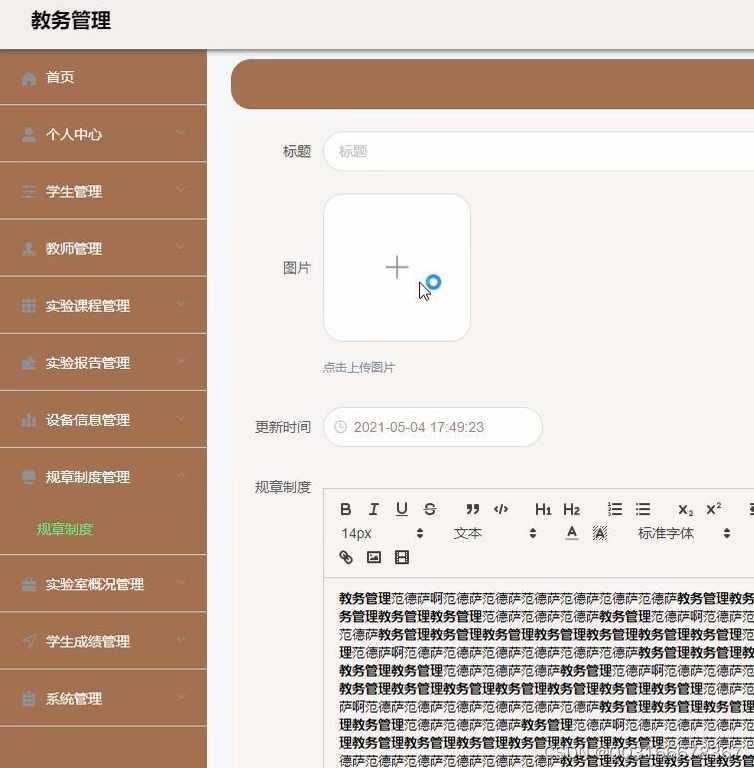Viewport: 754px width, 768px height.
Task: Insert a blockquote with the quote icon
Action: point(472,509)
